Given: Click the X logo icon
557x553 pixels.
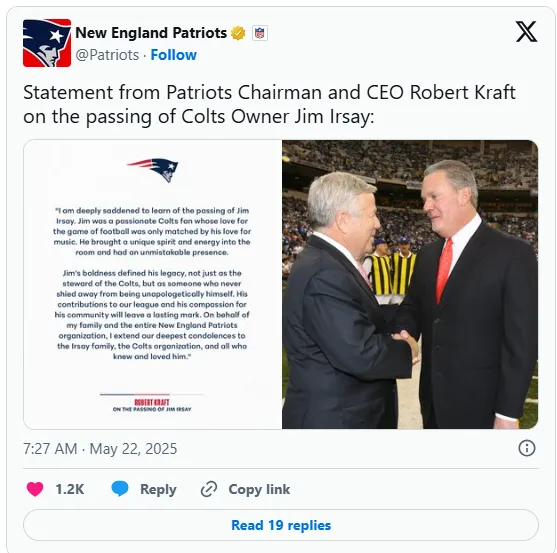Looking at the screenshot, I should click(x=526, y=32).
